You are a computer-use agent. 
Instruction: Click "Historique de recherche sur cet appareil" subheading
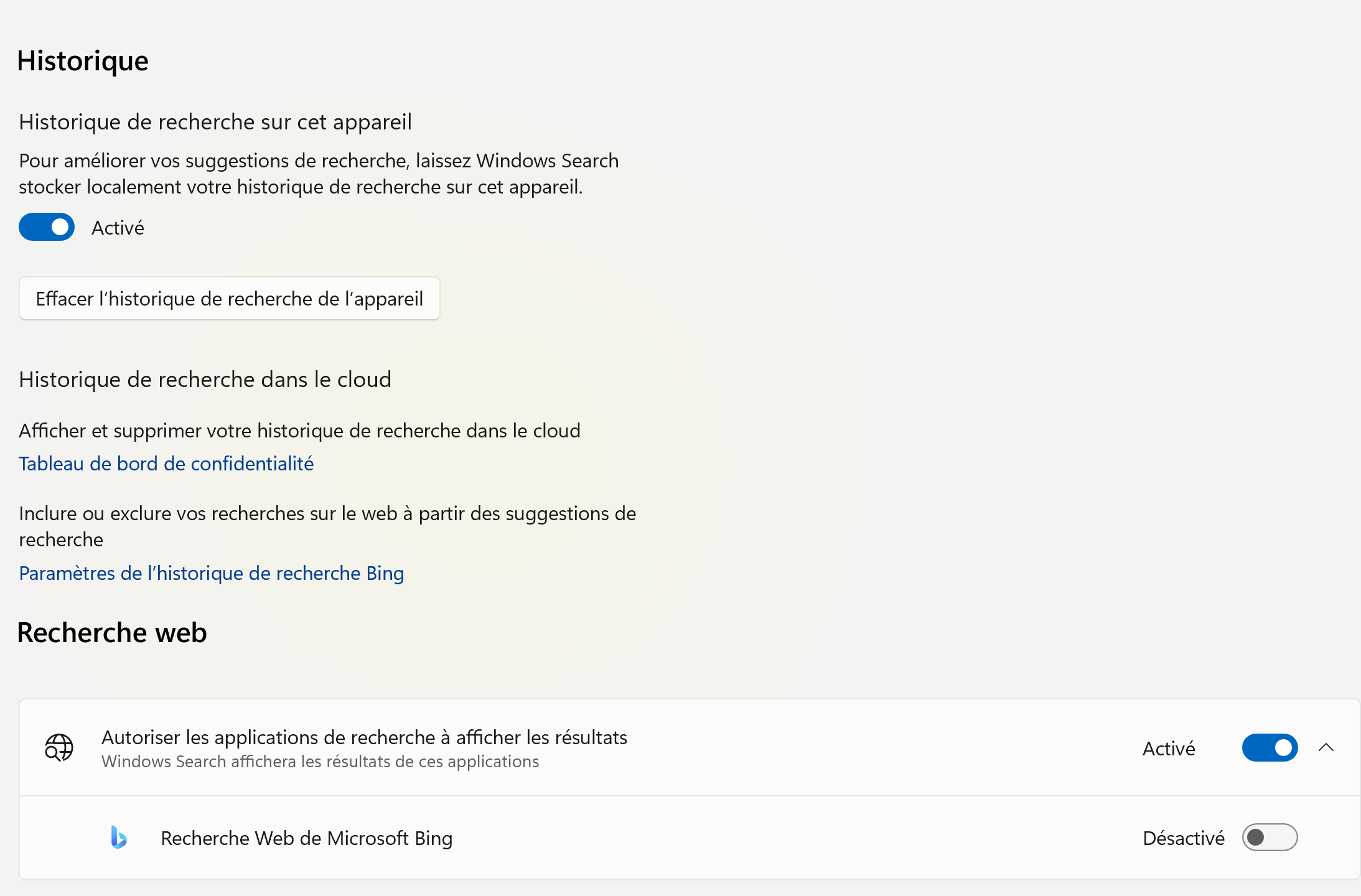(215, 122)
